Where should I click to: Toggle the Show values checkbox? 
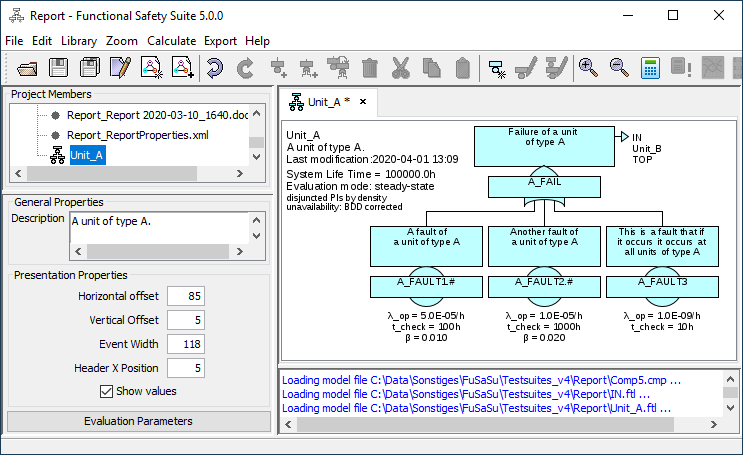(106, 391)
